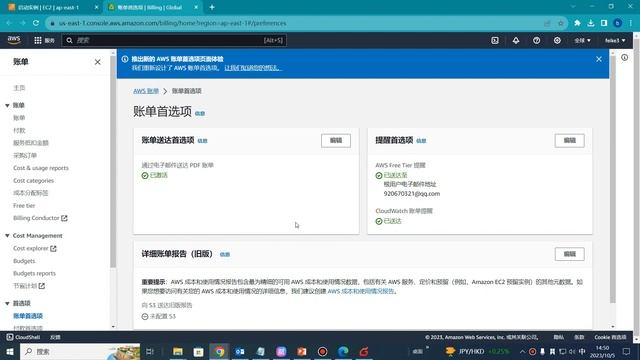Open the settings gear icon in AWS header
Screen dimensions: 640x360
[557, 40]
